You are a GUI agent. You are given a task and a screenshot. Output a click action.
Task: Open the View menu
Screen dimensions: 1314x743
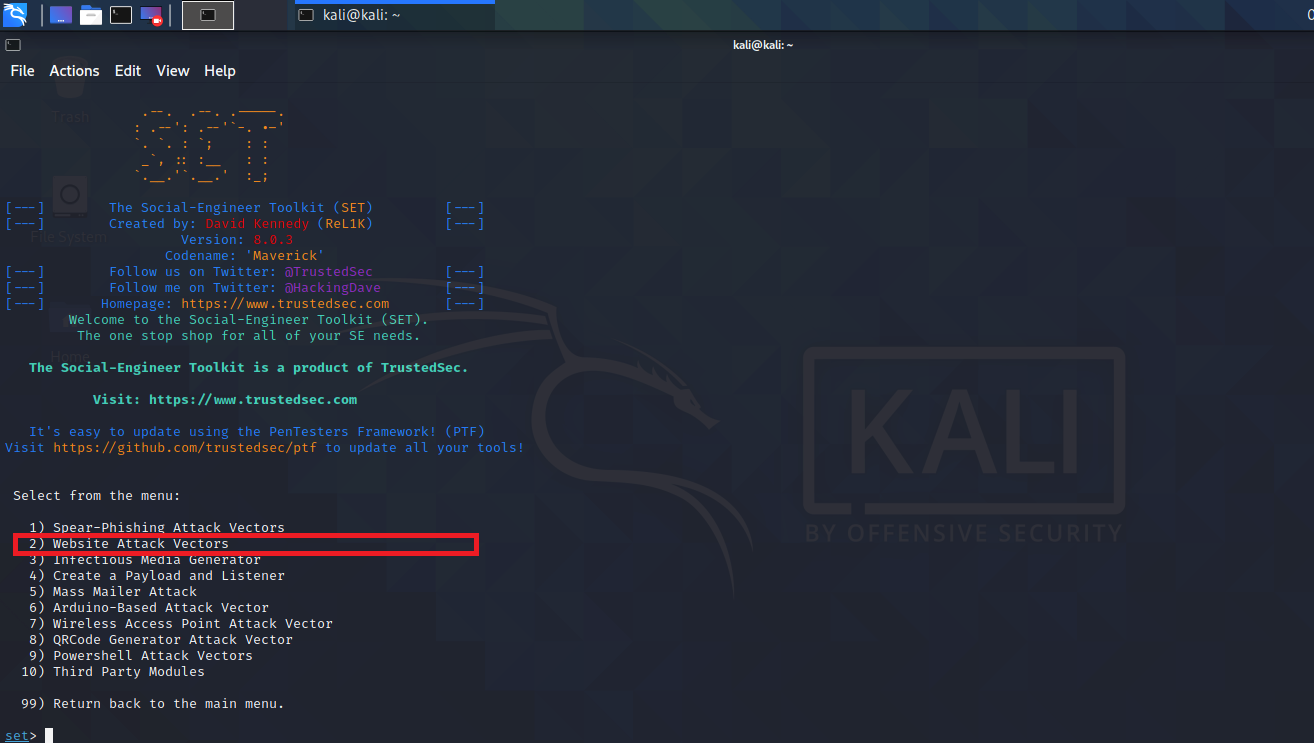click(173, 71)
